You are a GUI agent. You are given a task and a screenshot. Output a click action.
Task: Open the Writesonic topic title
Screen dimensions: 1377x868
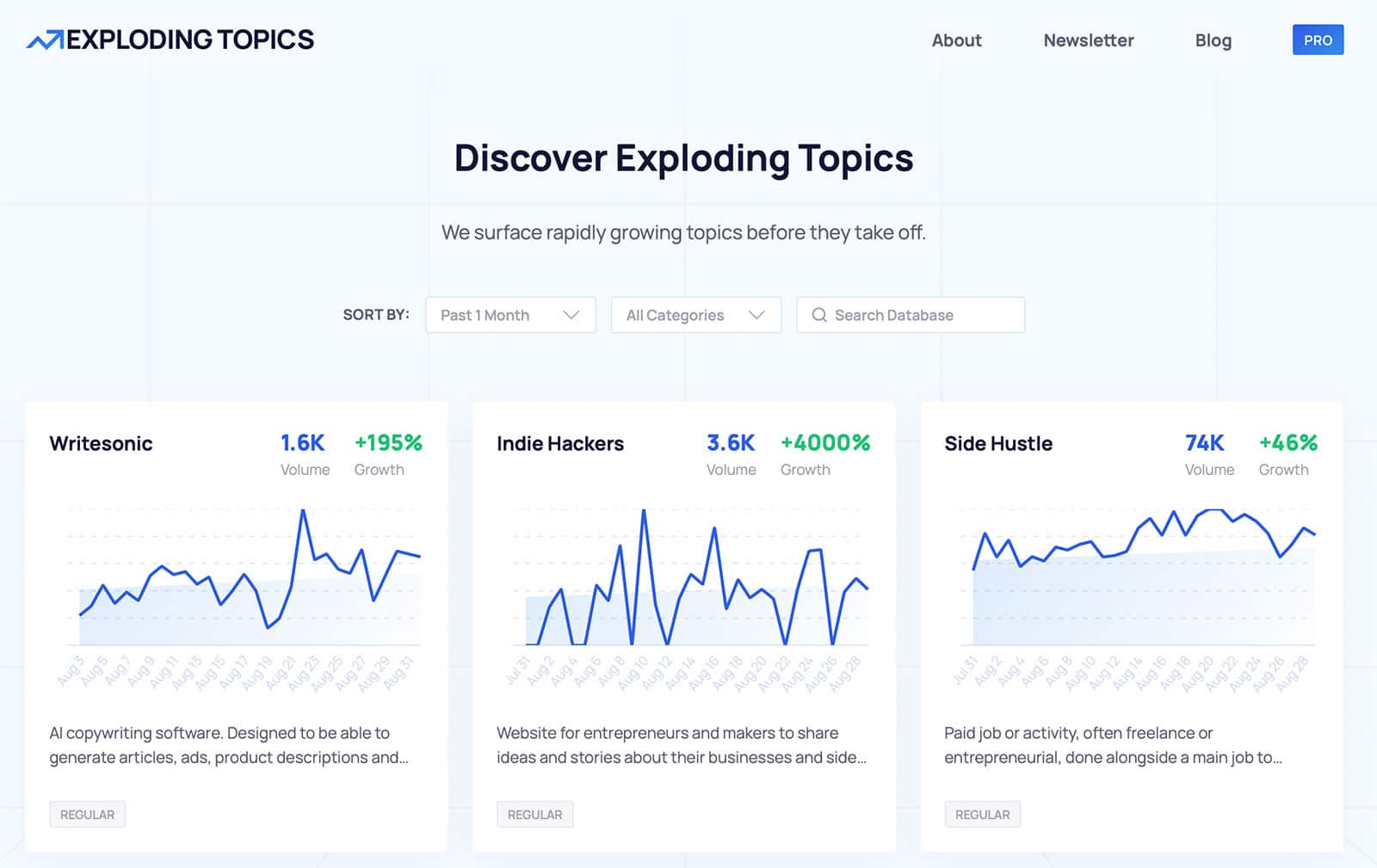[x=101, y=444]
